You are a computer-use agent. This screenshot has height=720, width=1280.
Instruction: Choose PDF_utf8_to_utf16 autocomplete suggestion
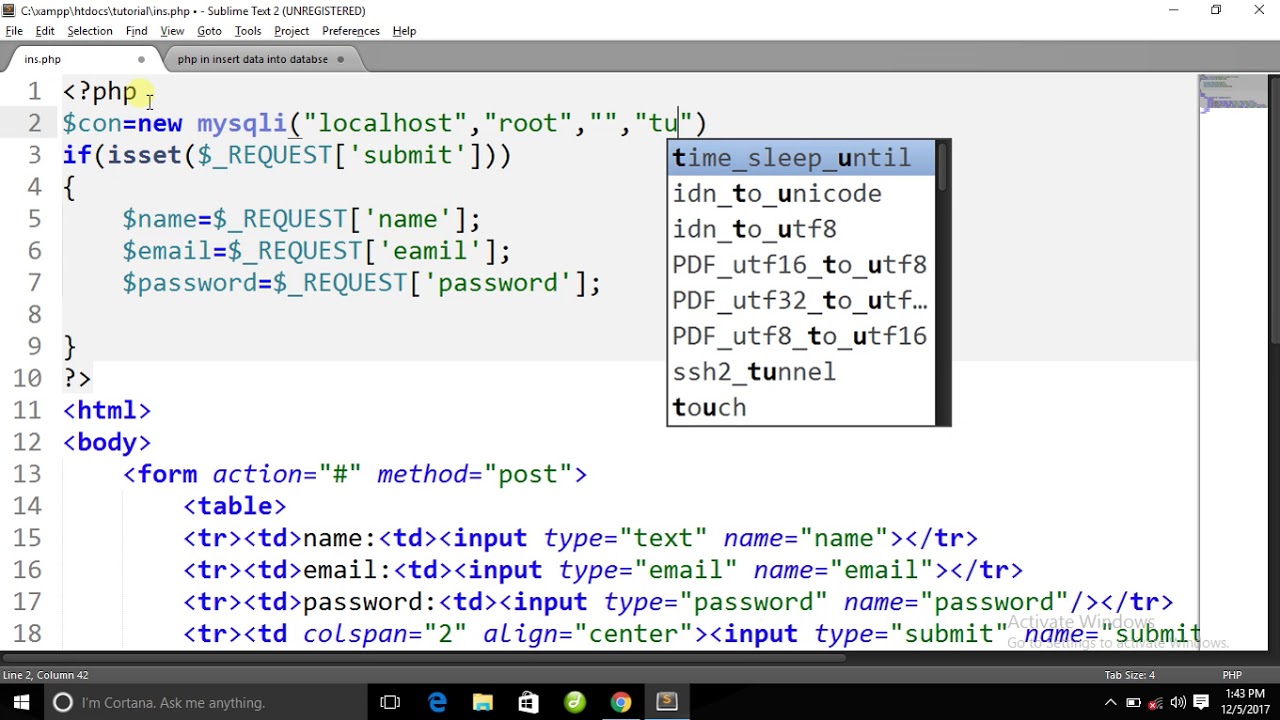click(802, 336)
